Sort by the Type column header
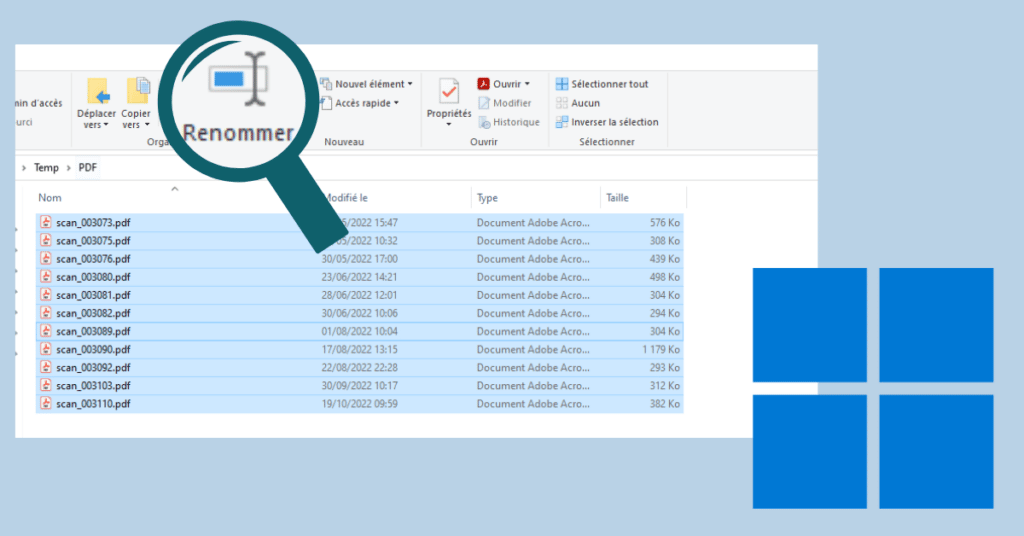The height and width of the screenshot is (536, 1024). (x=488, y=198)
